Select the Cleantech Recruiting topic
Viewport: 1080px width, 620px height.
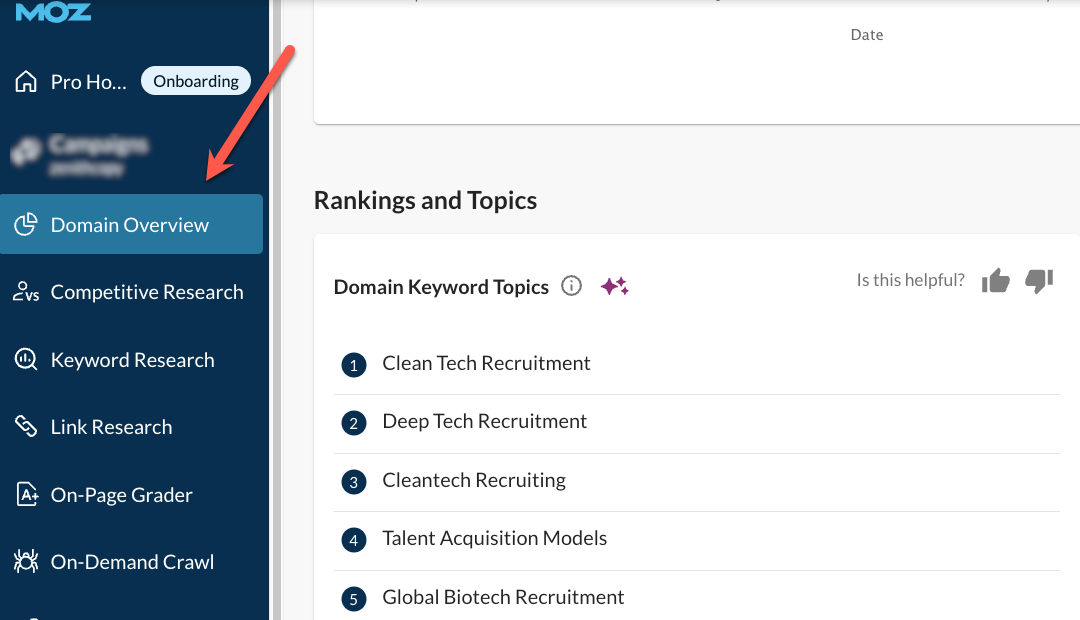click(474, 481)
